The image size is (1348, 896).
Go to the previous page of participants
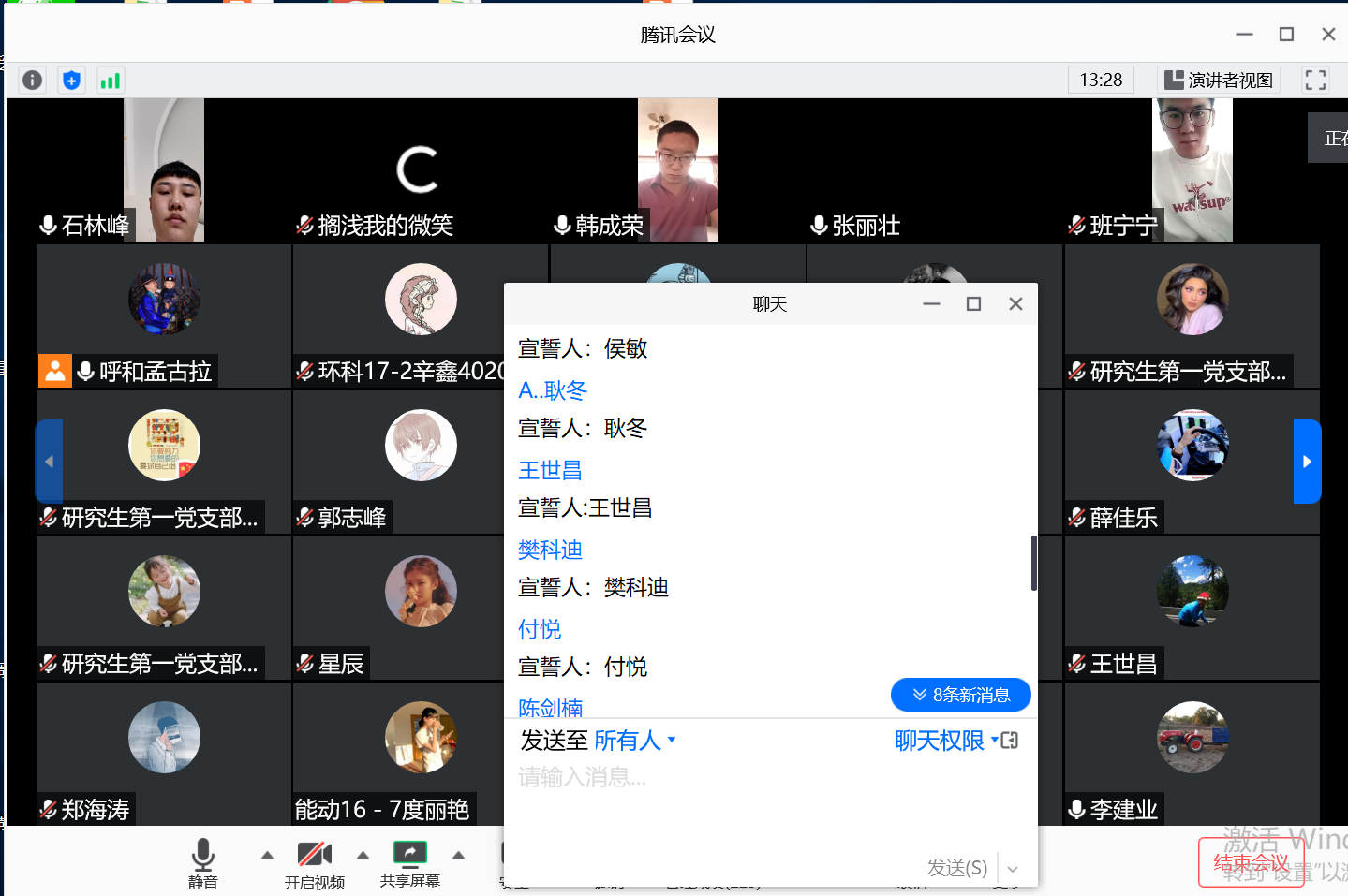click(50, 462)
